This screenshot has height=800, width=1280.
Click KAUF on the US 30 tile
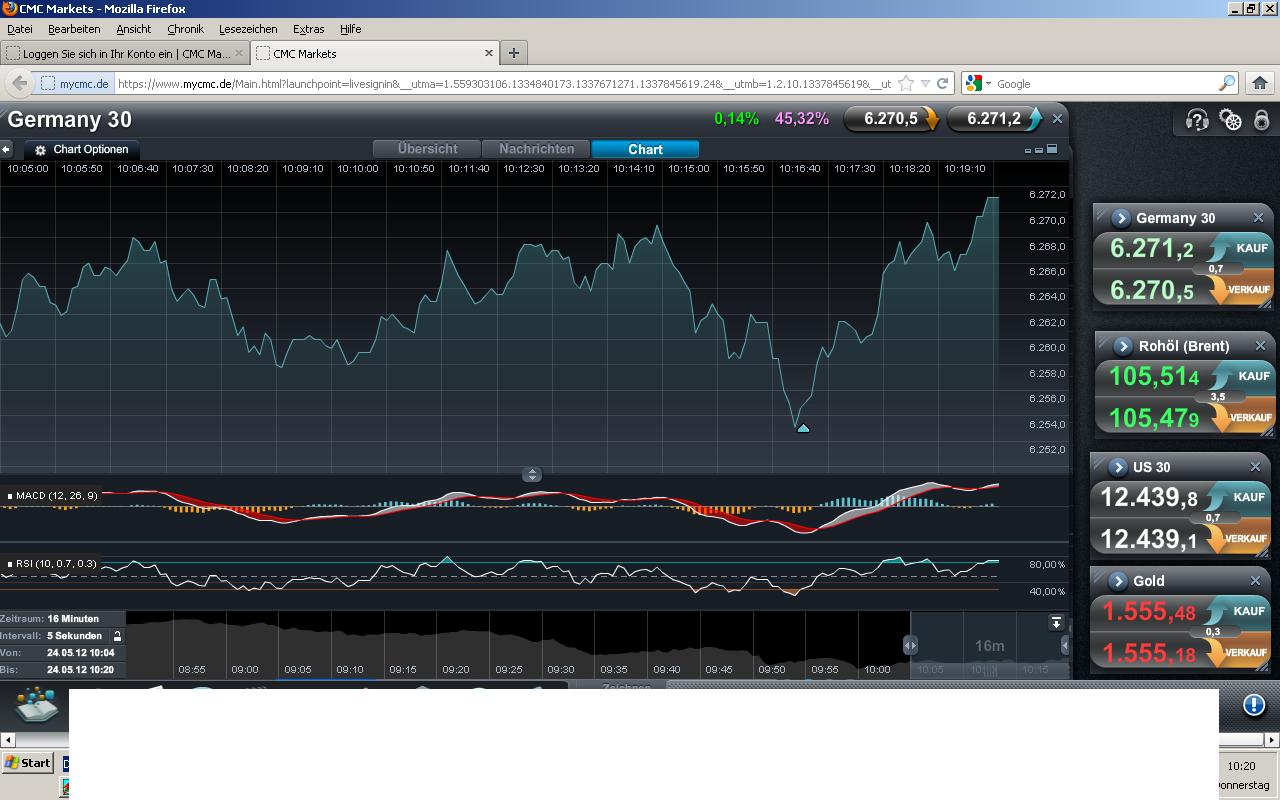click(1248, 497)
